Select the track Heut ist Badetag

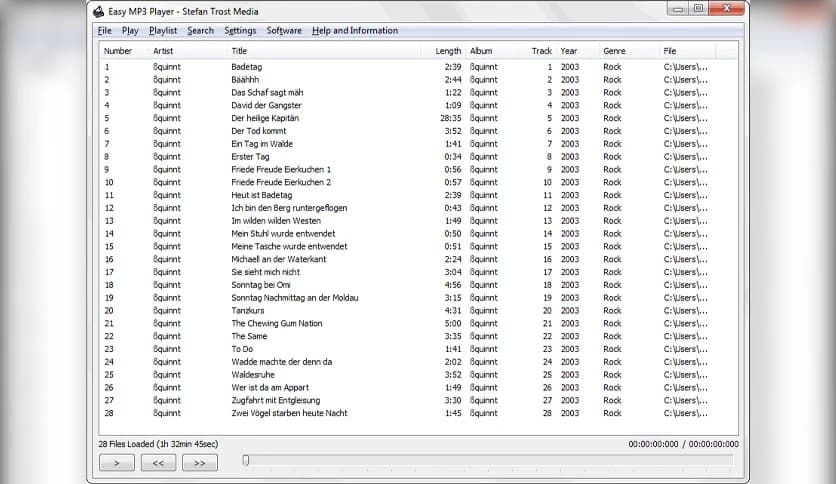261,195
